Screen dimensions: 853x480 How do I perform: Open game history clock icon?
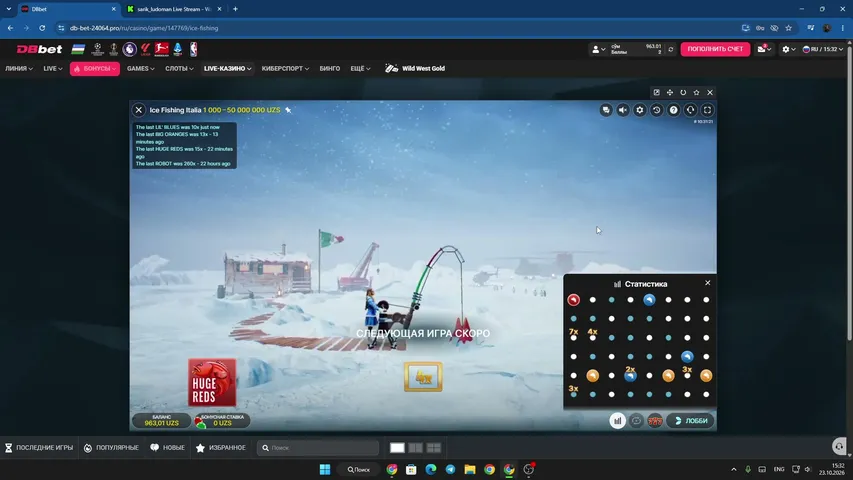tap(657, 110)
